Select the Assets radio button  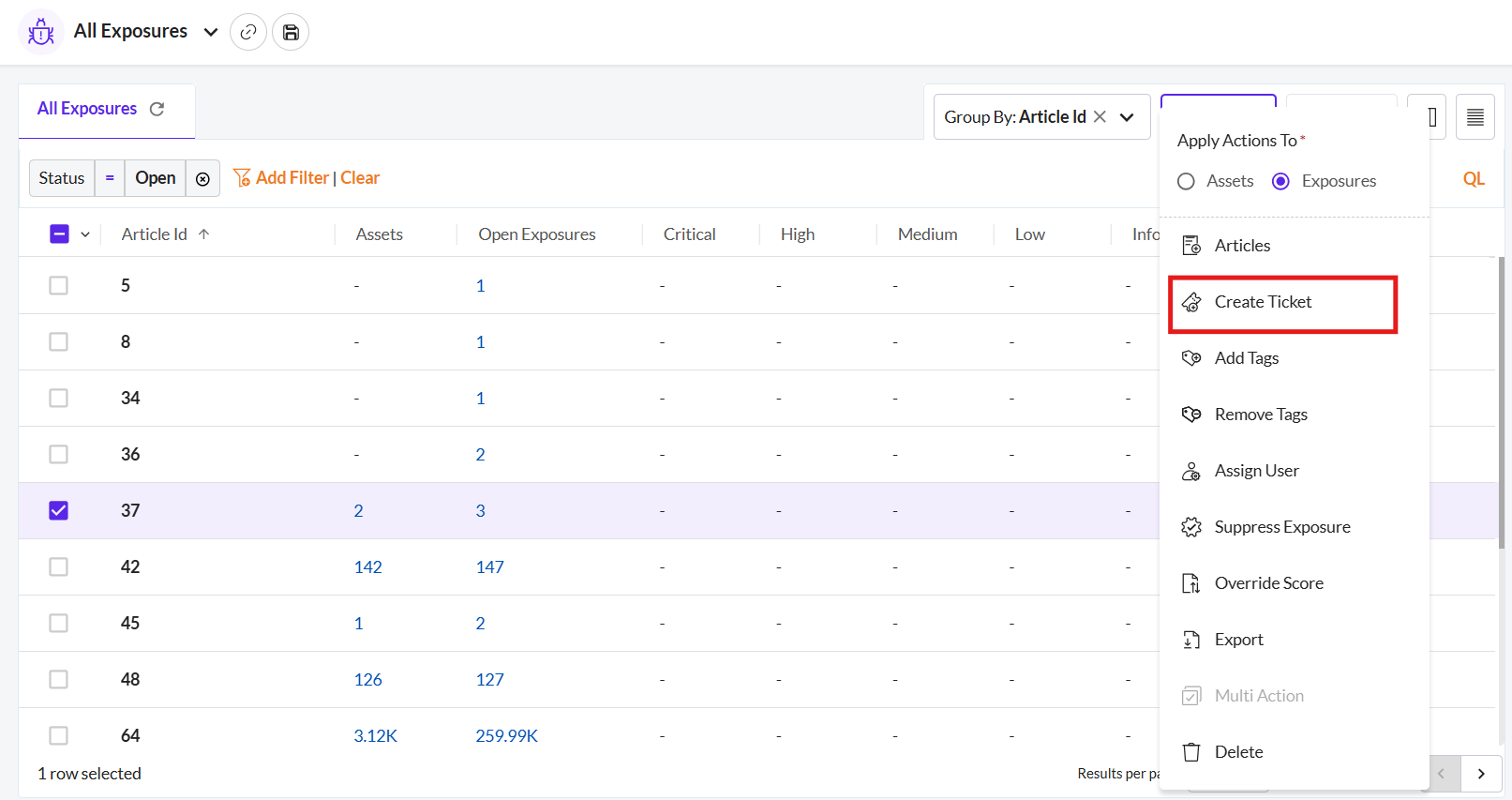[x=1187, y=181]
